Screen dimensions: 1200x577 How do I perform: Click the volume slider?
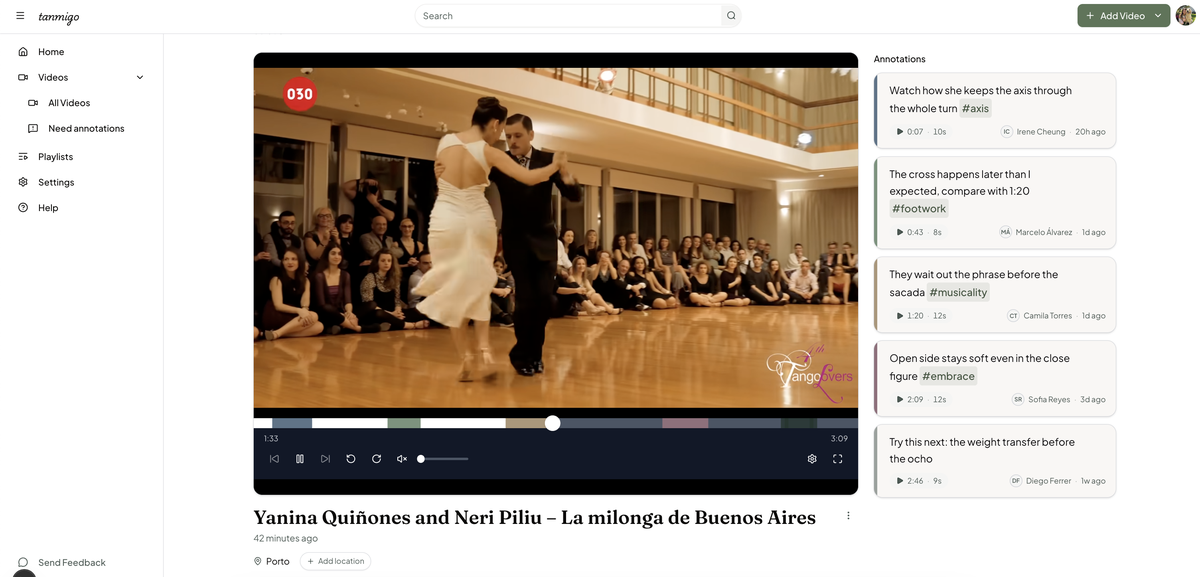(x=443, y=459)
